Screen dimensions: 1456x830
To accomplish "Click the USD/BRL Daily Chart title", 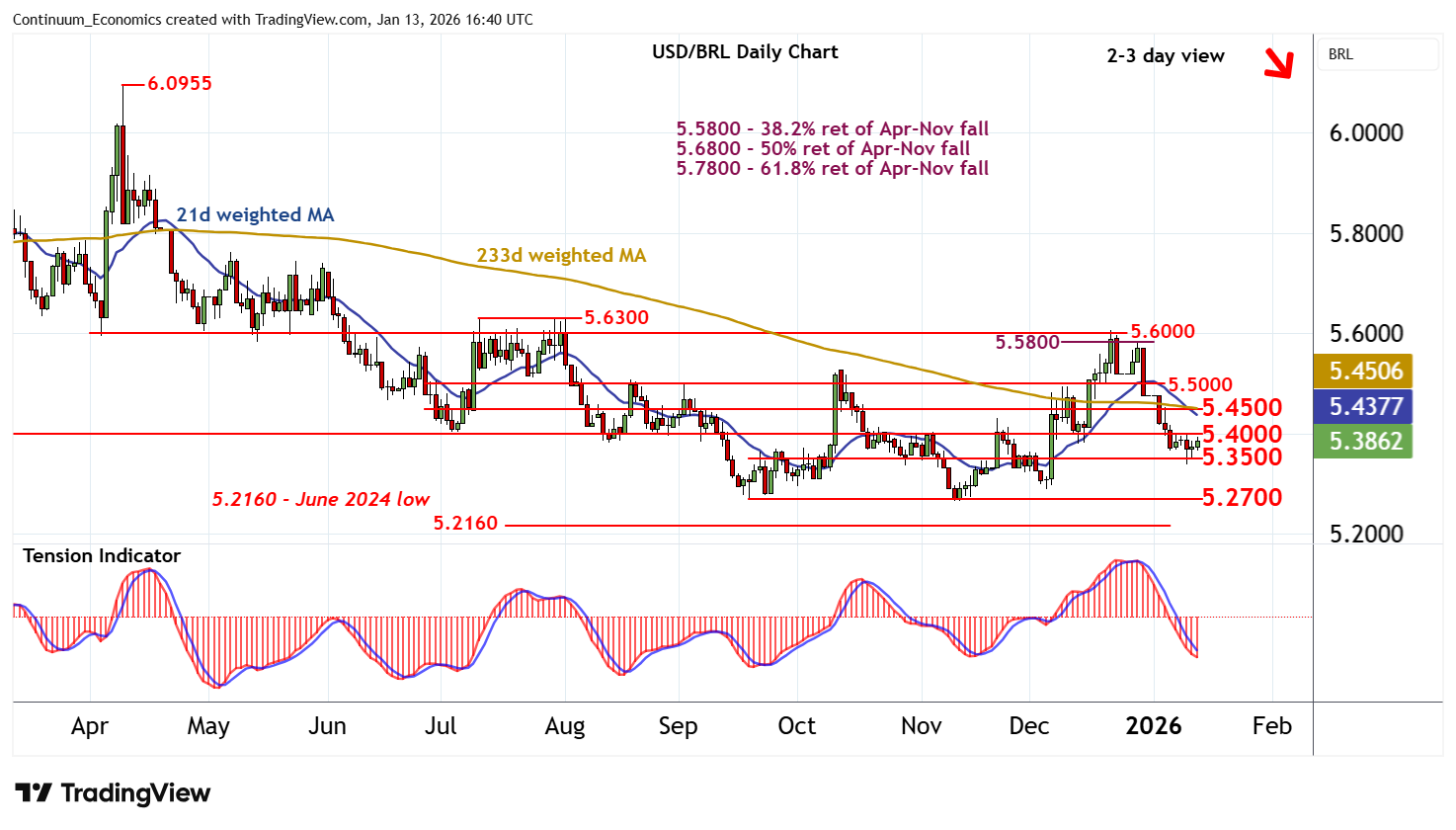I will (745, 52).
